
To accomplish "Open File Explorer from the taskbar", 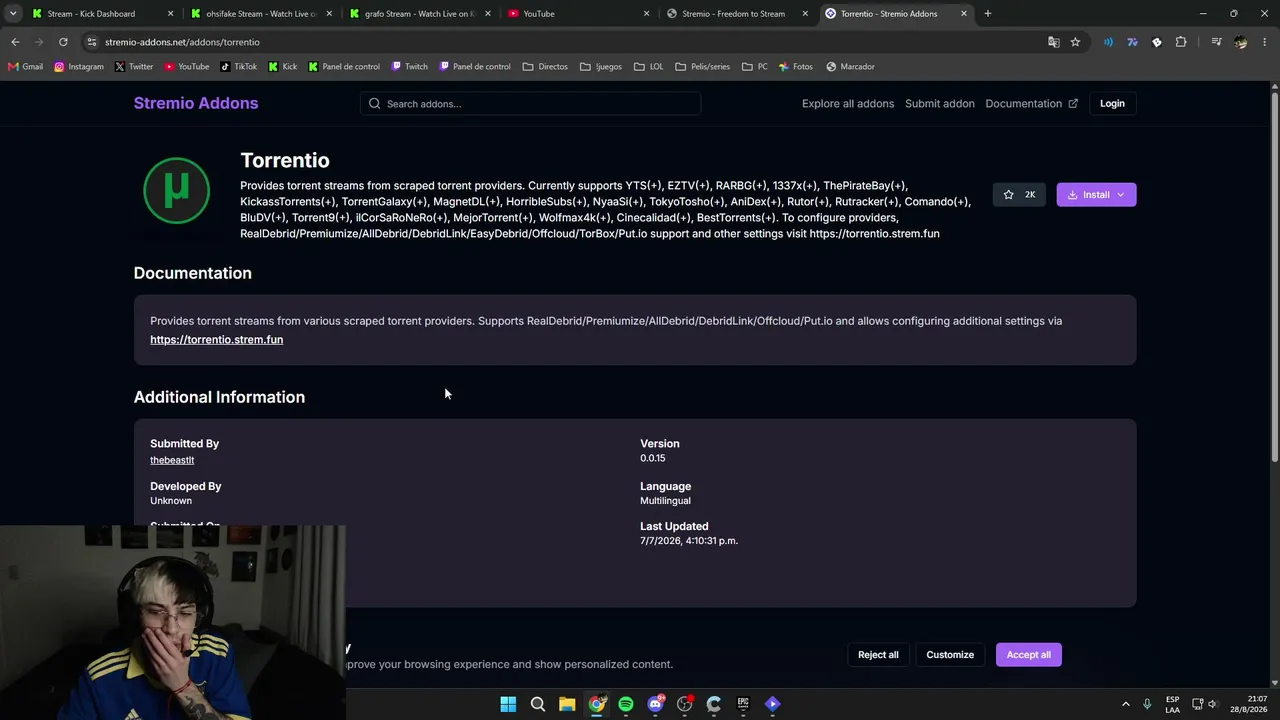I will 567,704.
